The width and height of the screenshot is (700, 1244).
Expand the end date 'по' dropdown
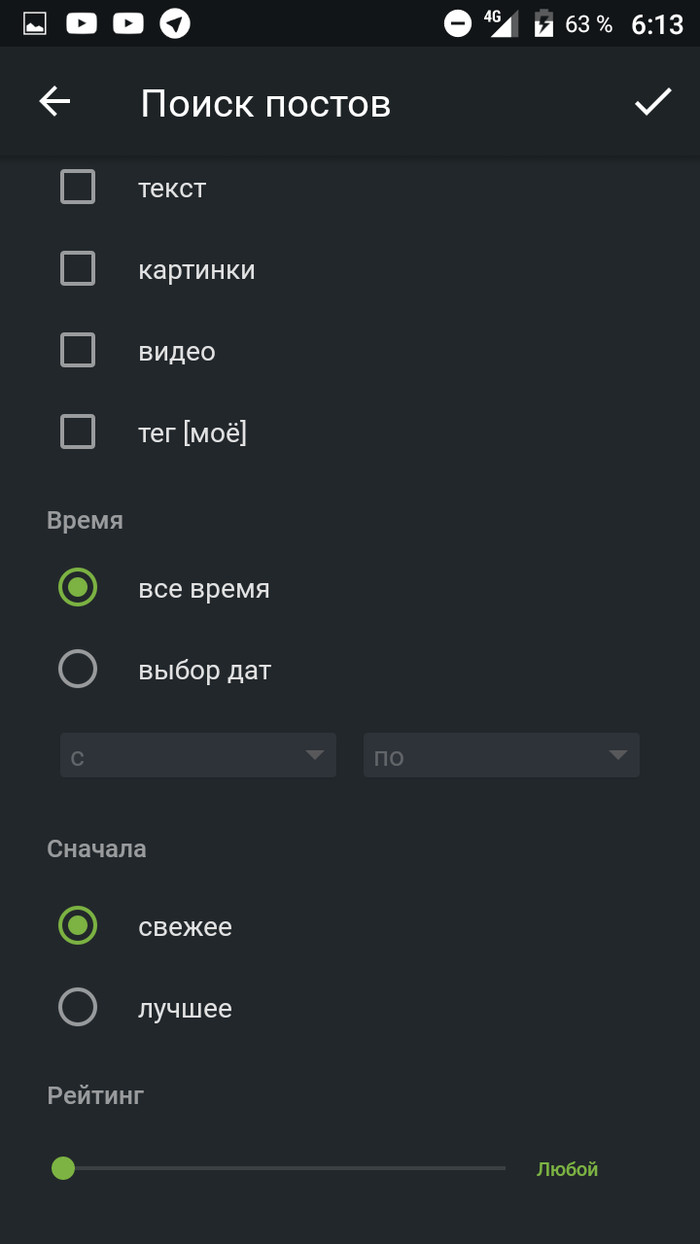(501, 756)
